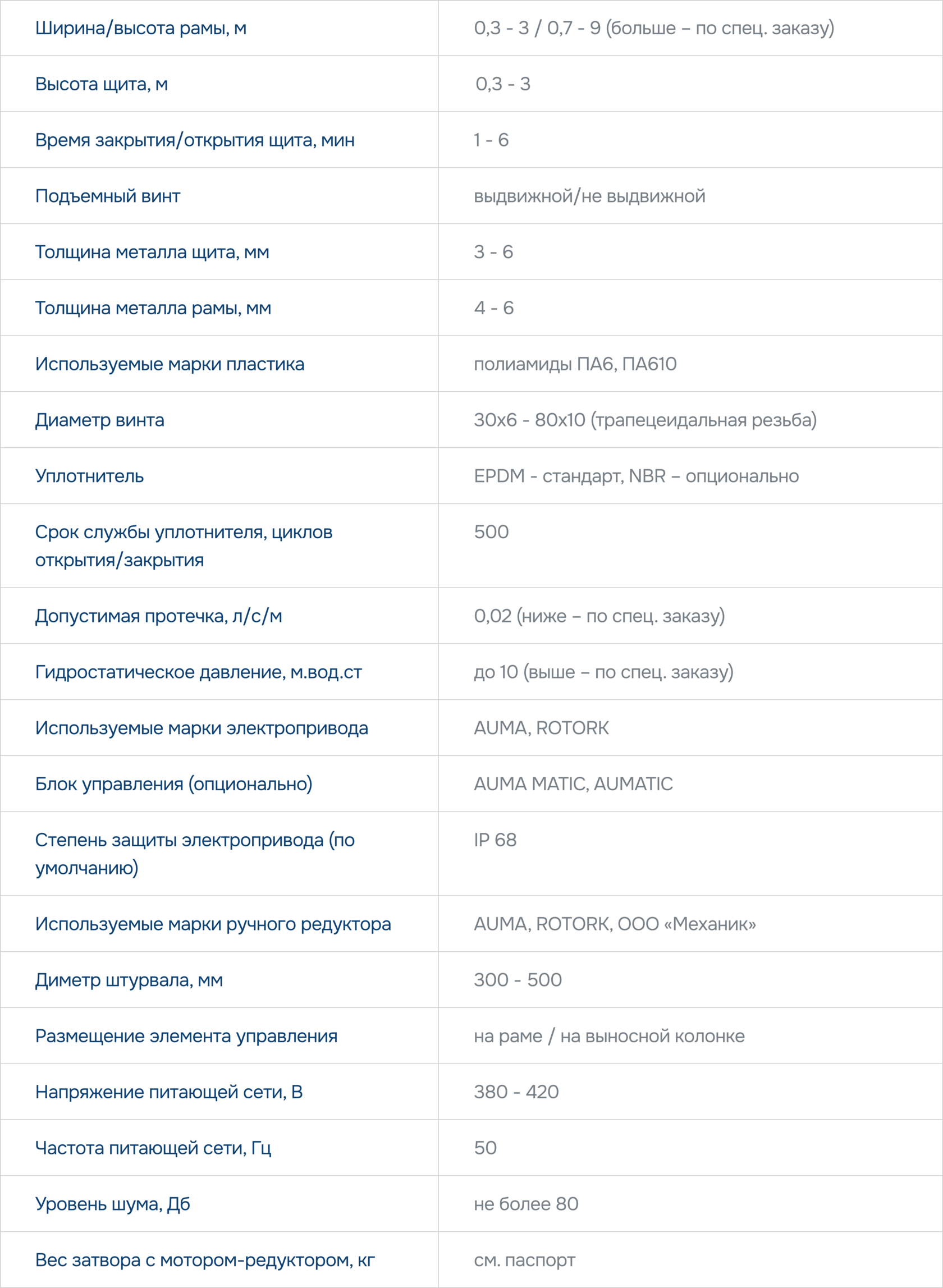The height and width of the screenshot is (1288, 943).
Task: Click the value 'полиамиды ПА6, ПА610'
Action: [x=575, y=364]
